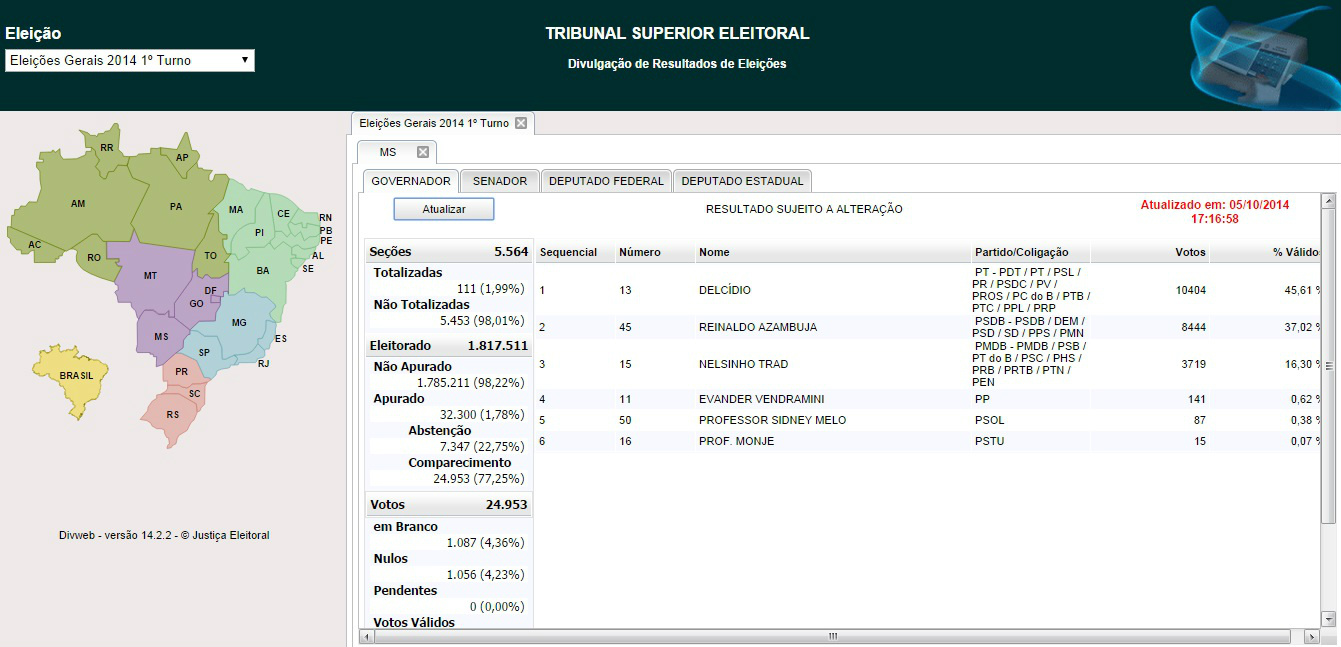Switch to the SENADOR tab
The image size is (1341, 647).
point(500,181)
